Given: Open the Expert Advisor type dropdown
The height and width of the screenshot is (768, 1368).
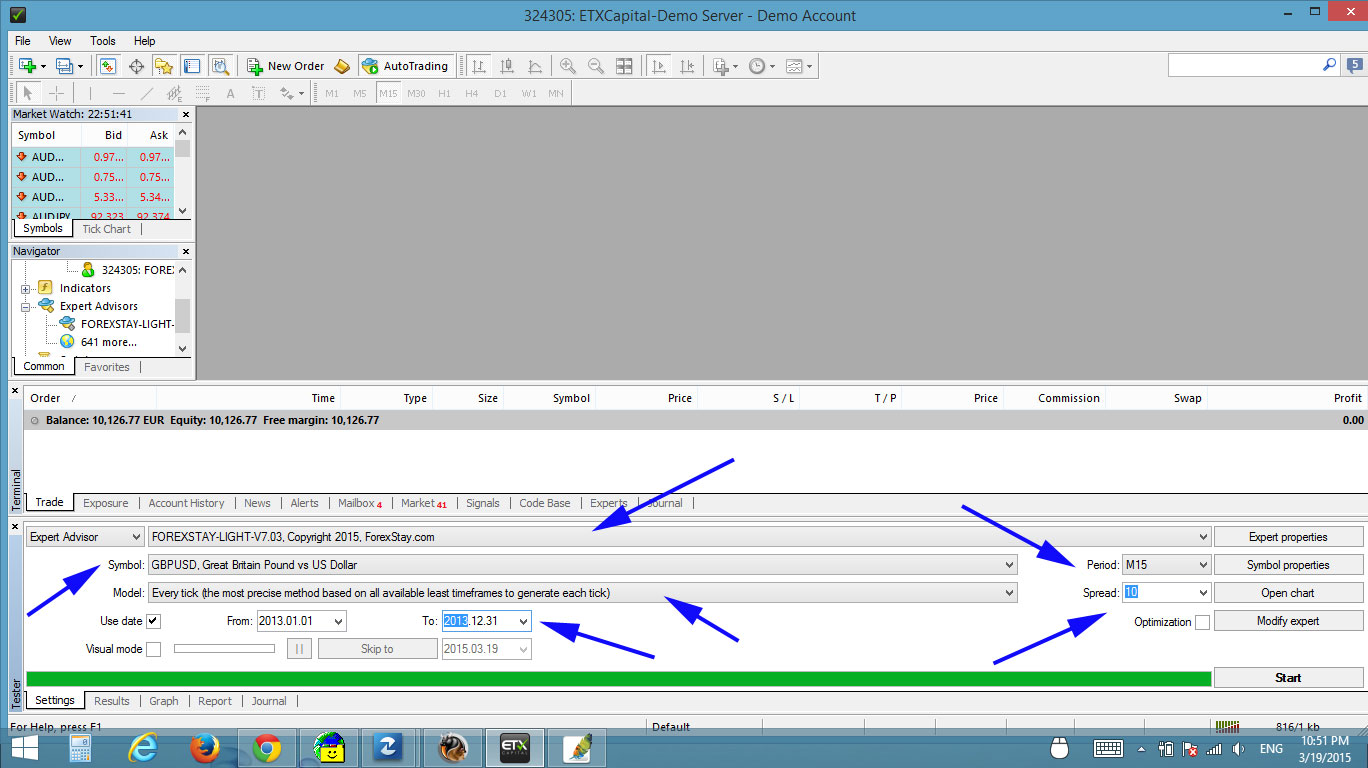Looking at the screenshot, I should 85,537.
